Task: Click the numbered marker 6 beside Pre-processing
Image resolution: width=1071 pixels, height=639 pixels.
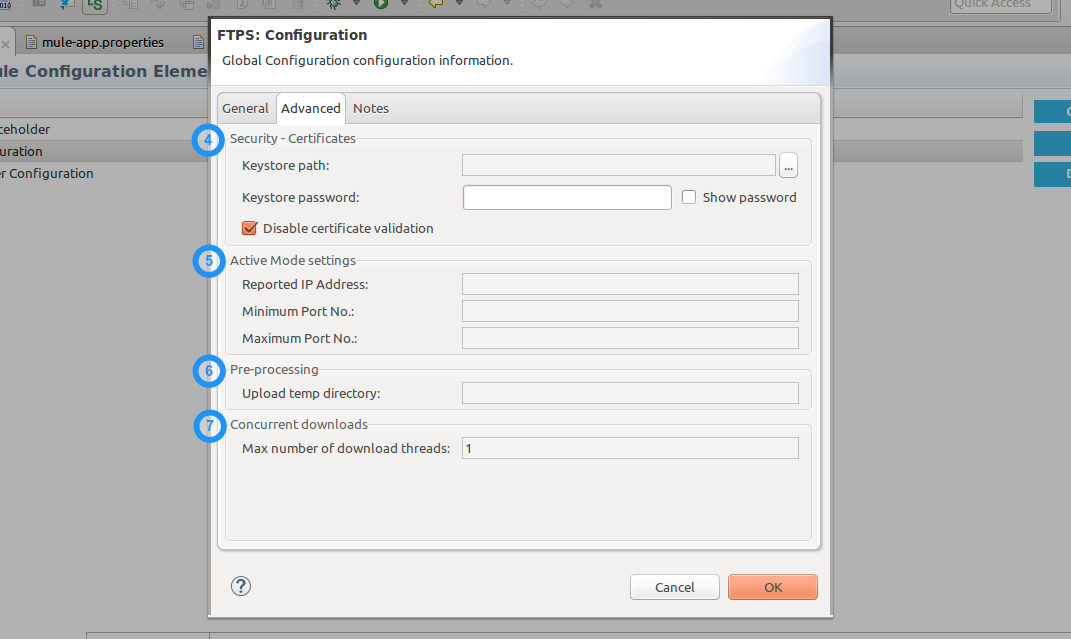Action: click(208, 371)
